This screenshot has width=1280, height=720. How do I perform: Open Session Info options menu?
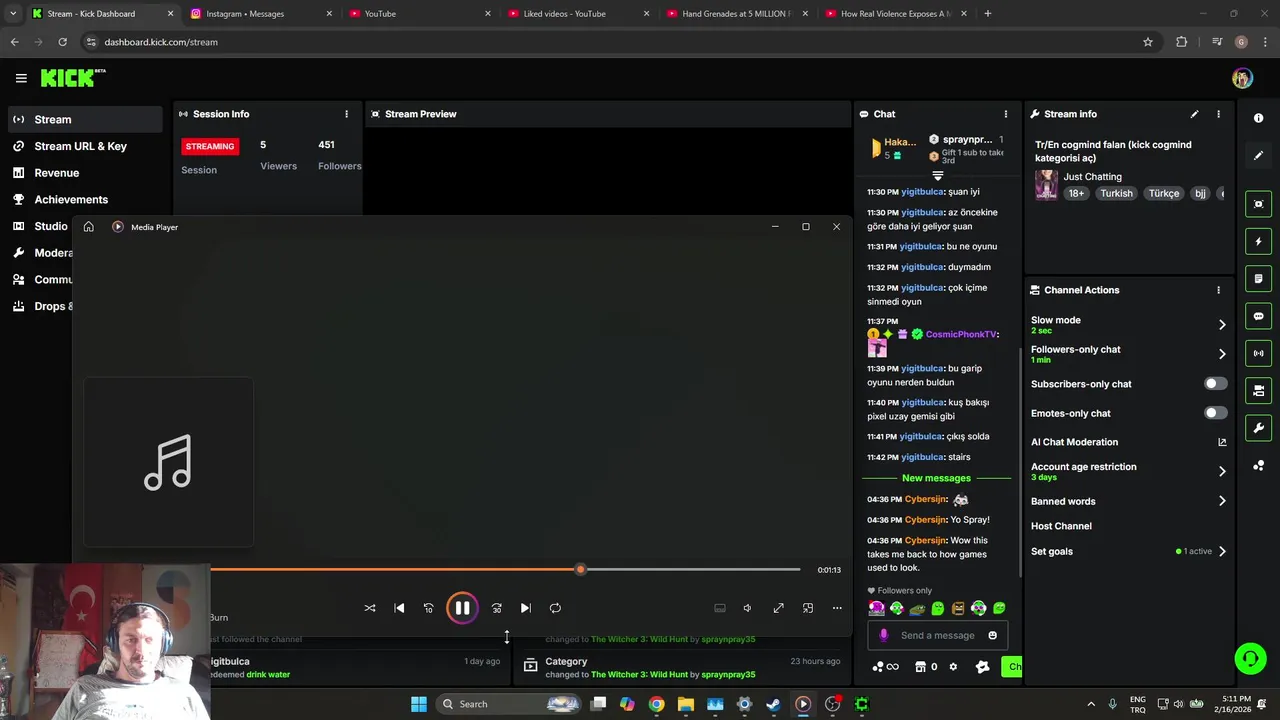347,114
